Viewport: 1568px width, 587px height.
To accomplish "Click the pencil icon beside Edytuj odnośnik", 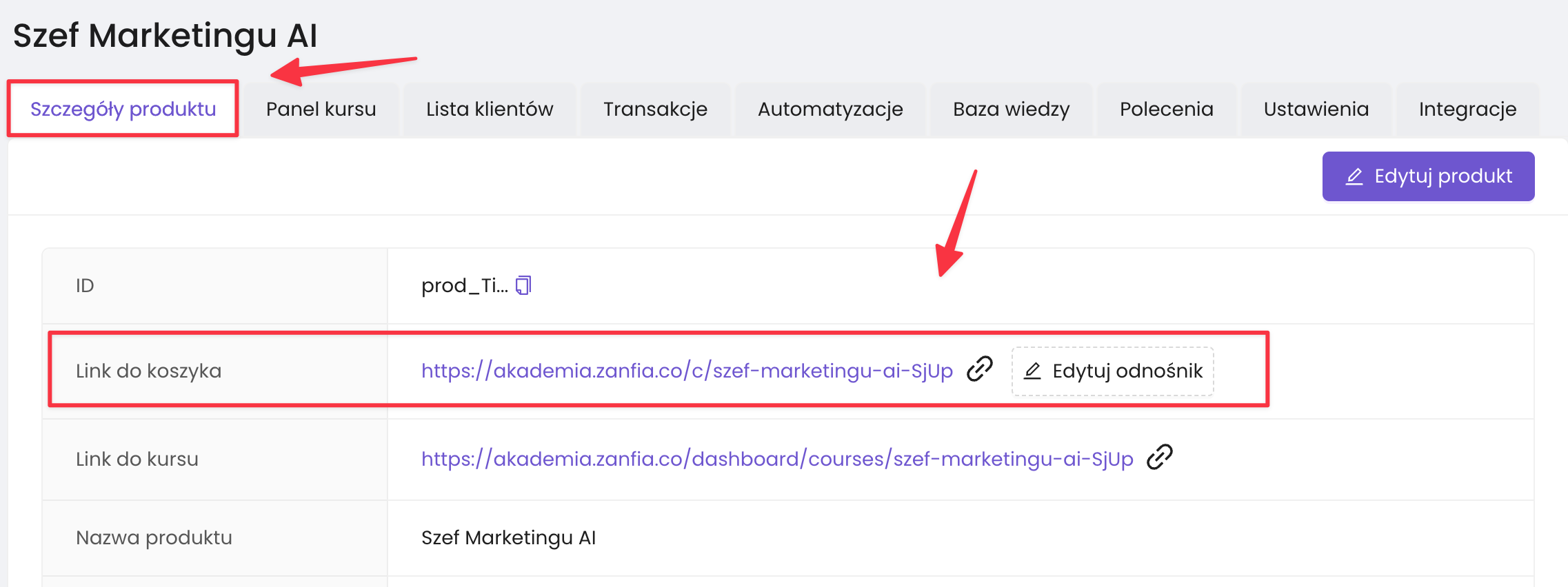I will coord(1032,371).
